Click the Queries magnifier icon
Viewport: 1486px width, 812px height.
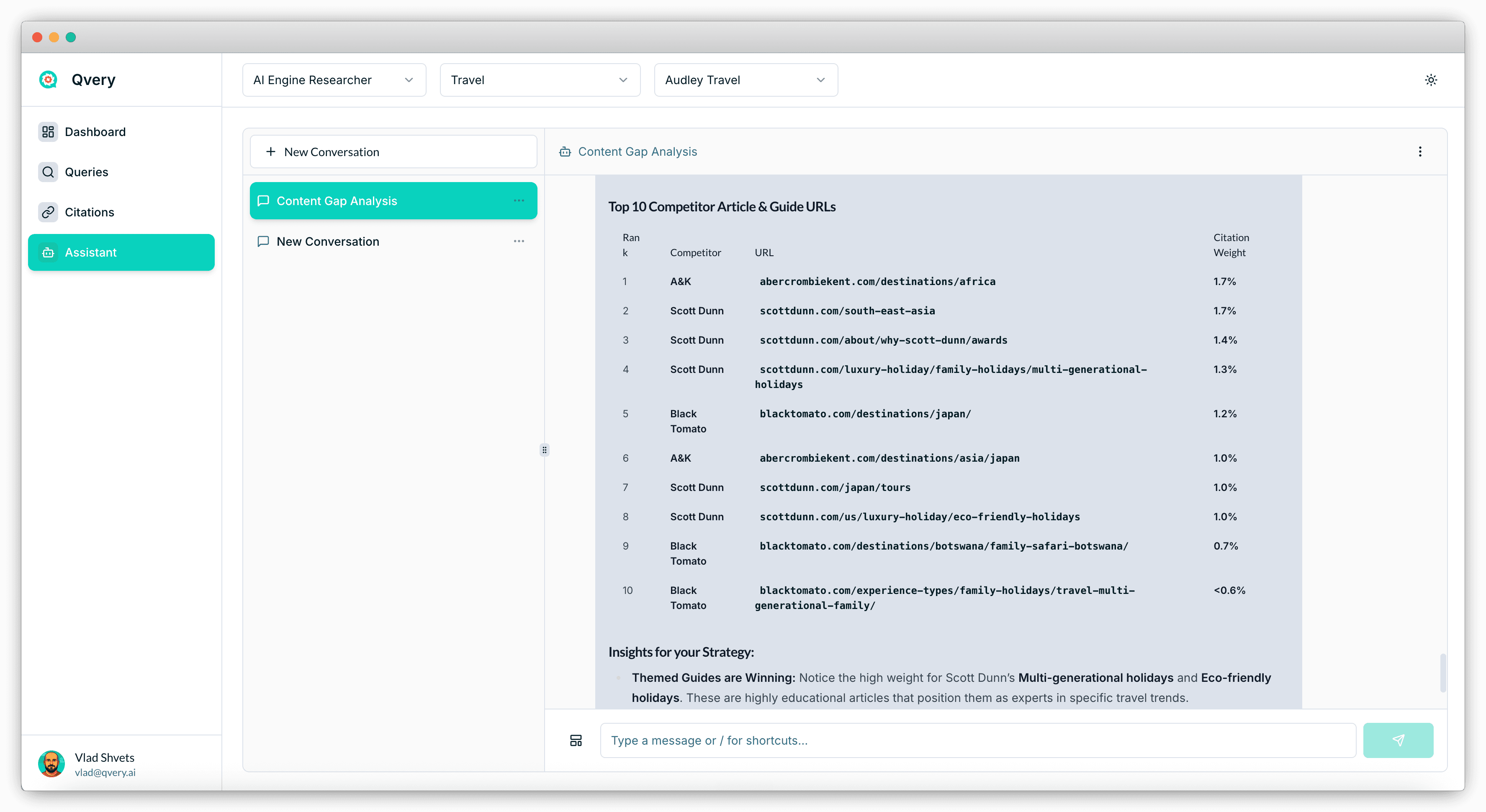point(48,172)
